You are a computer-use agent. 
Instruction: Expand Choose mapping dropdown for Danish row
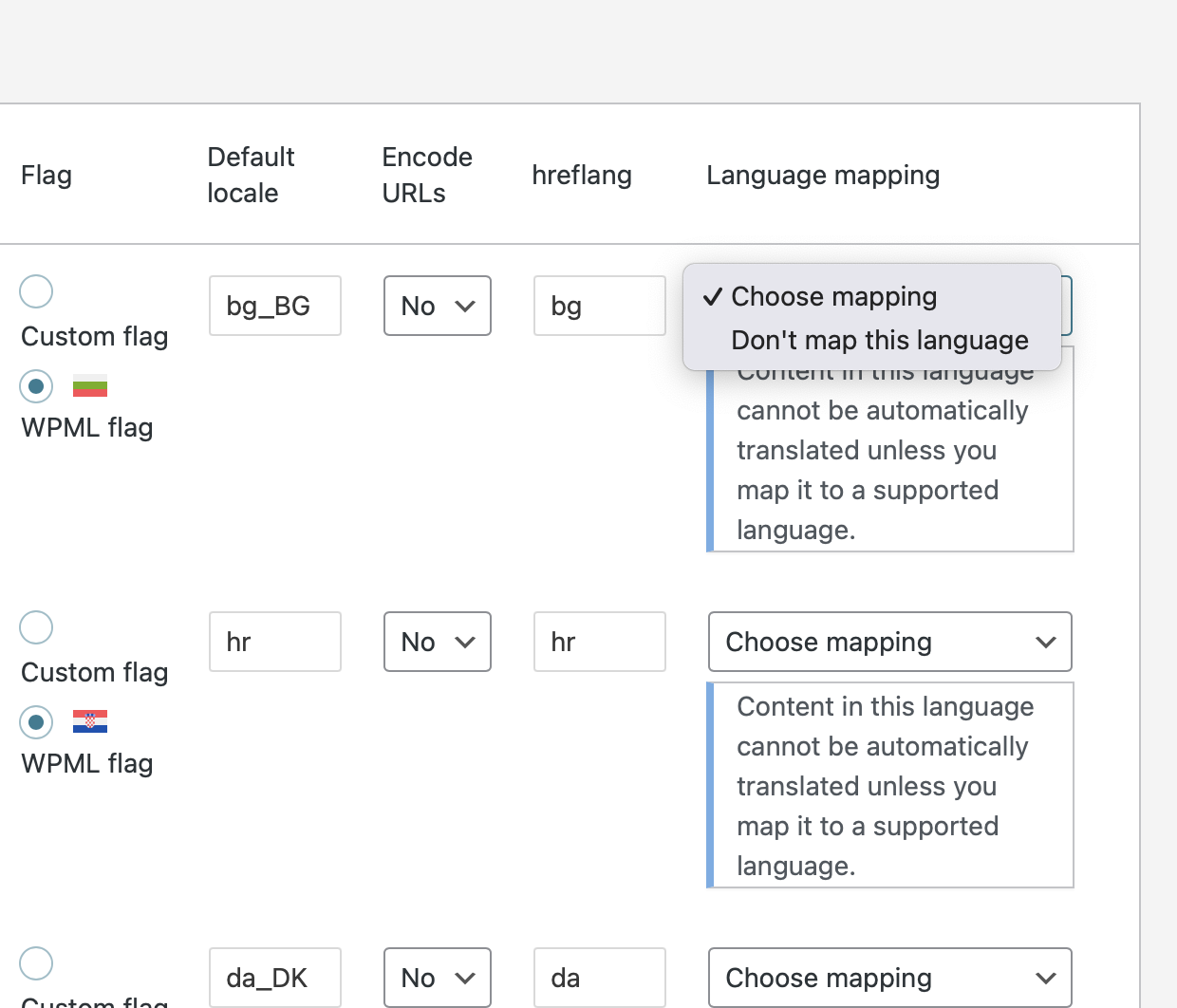pos(889,978)
